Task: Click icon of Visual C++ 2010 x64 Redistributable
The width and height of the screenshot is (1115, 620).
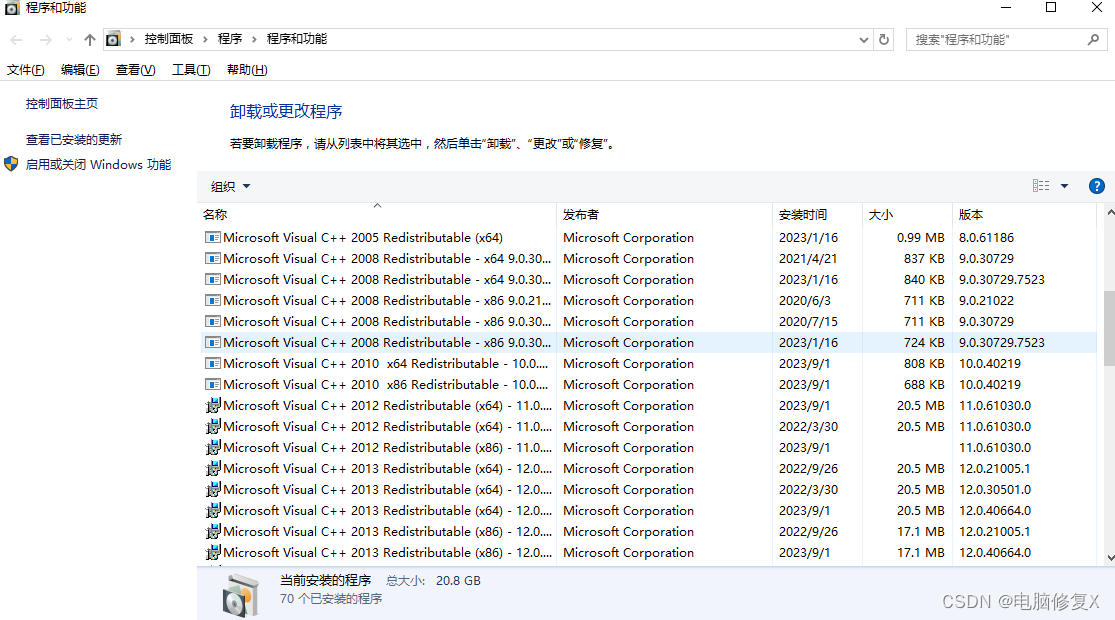Action: click(x=213, y=363)
